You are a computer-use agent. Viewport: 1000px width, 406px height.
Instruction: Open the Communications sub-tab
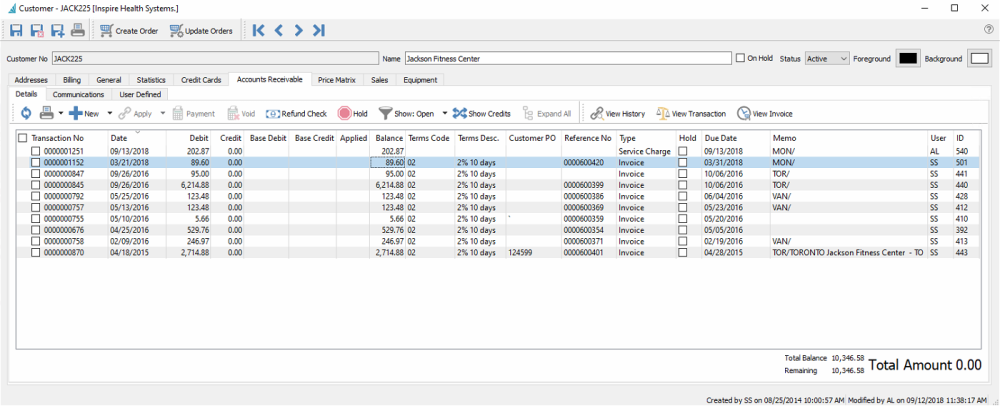pos(78,95)
